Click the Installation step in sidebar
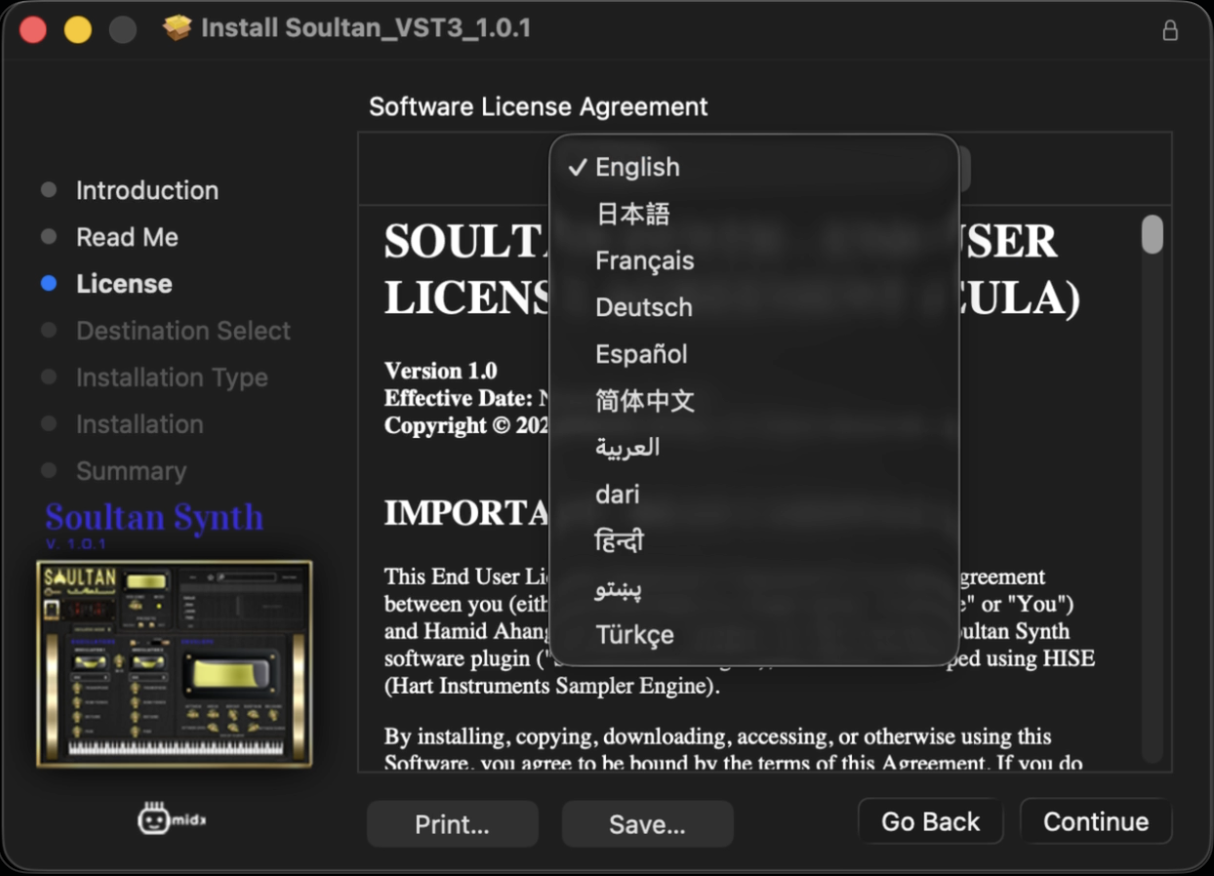The width and height of the screenshot is (1214, 876). 140,424
